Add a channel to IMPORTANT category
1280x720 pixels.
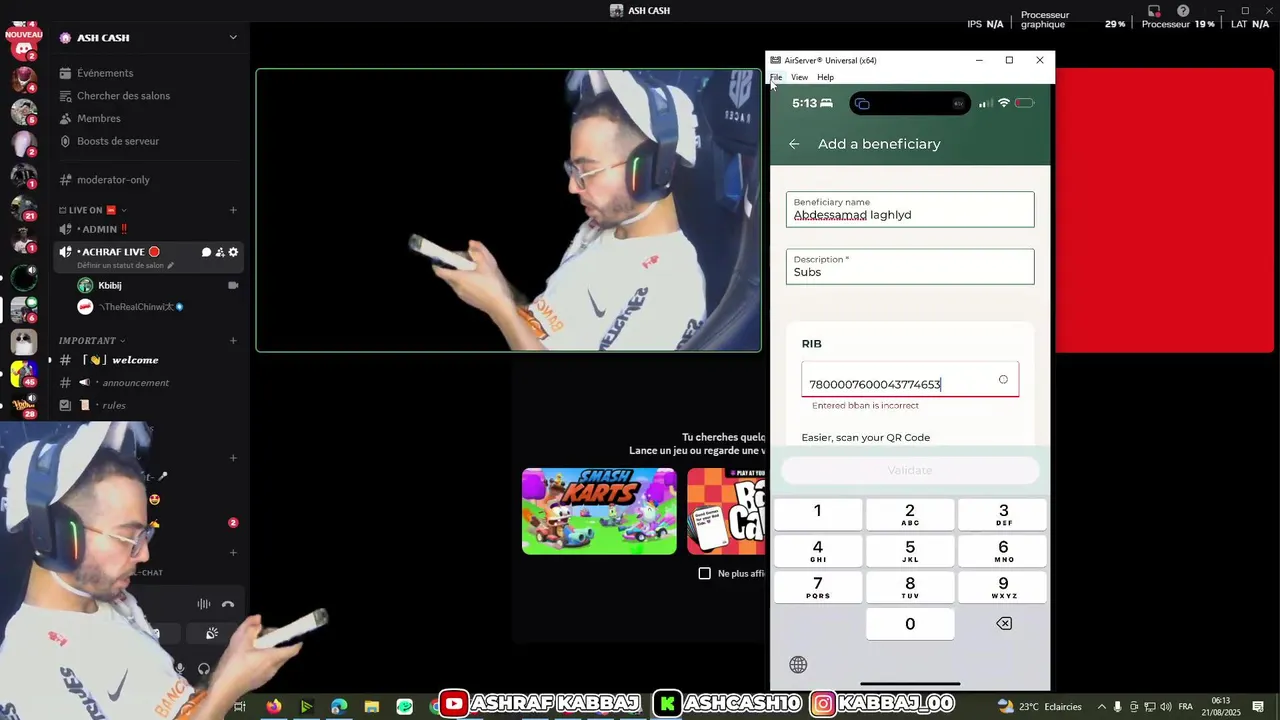233,341
